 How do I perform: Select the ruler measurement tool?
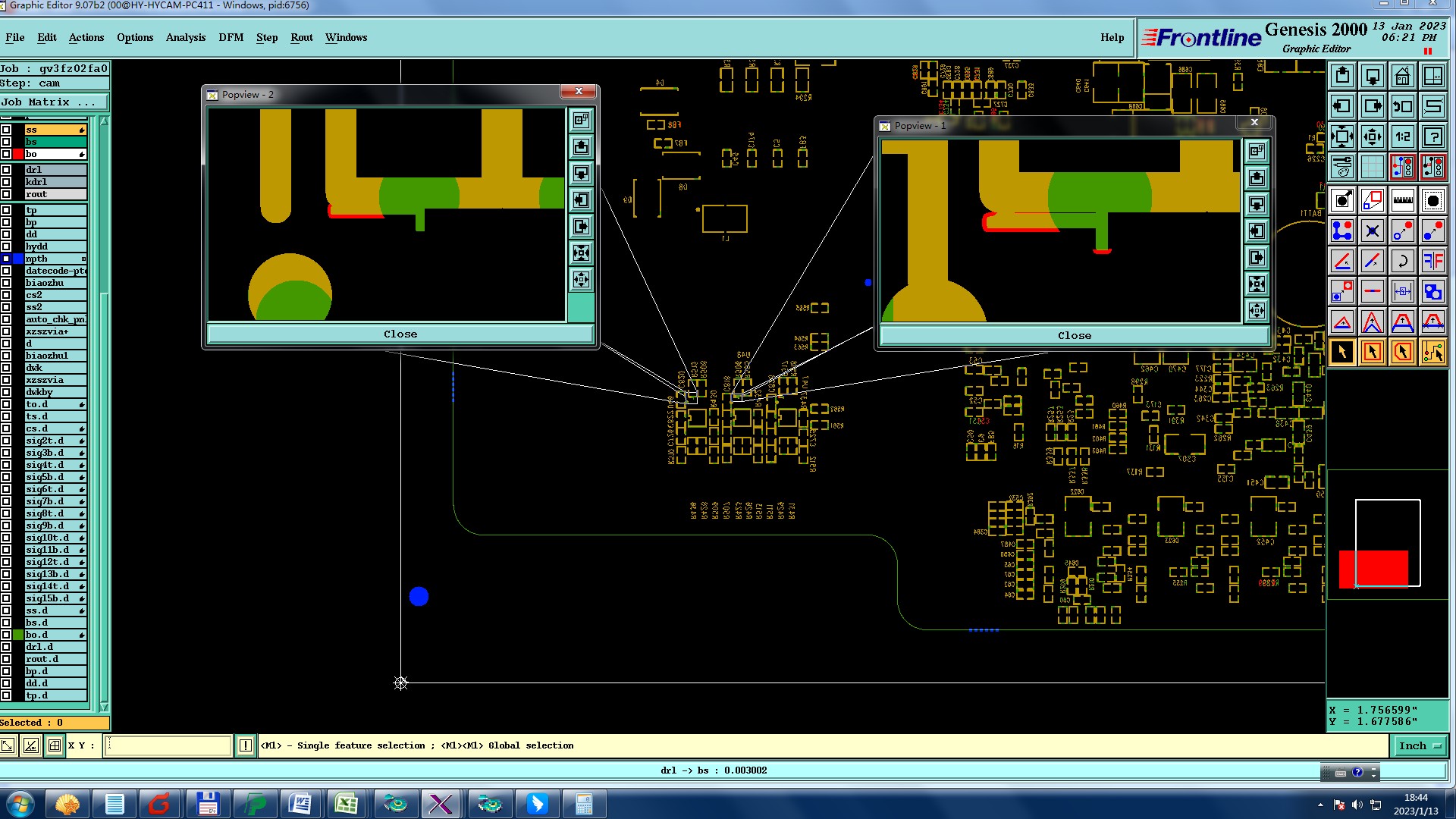coord(1402,200)
